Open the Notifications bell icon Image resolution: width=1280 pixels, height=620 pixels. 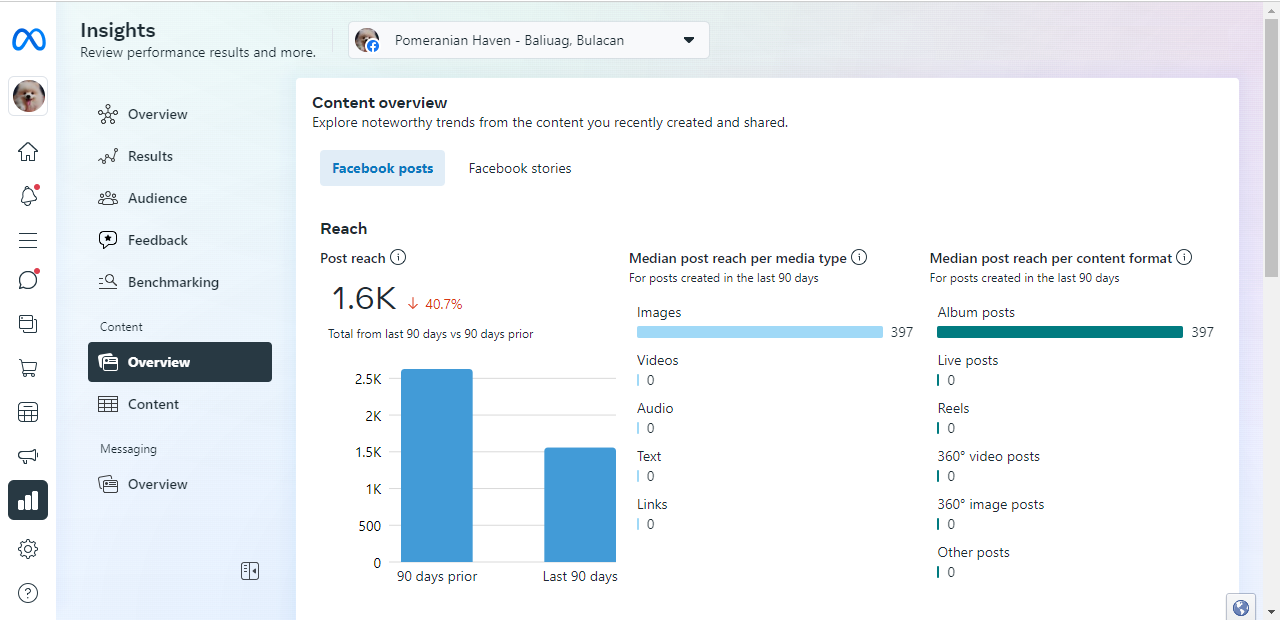[x=28, y=196]
